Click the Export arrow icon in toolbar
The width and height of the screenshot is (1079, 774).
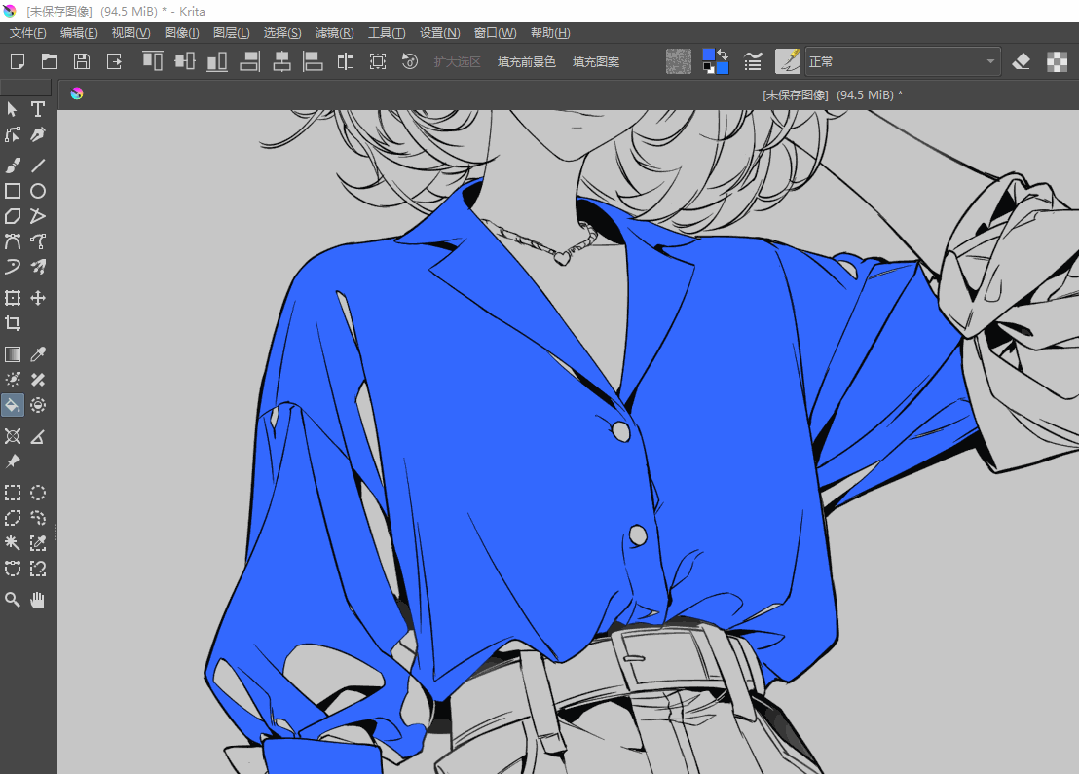point(114,62)
